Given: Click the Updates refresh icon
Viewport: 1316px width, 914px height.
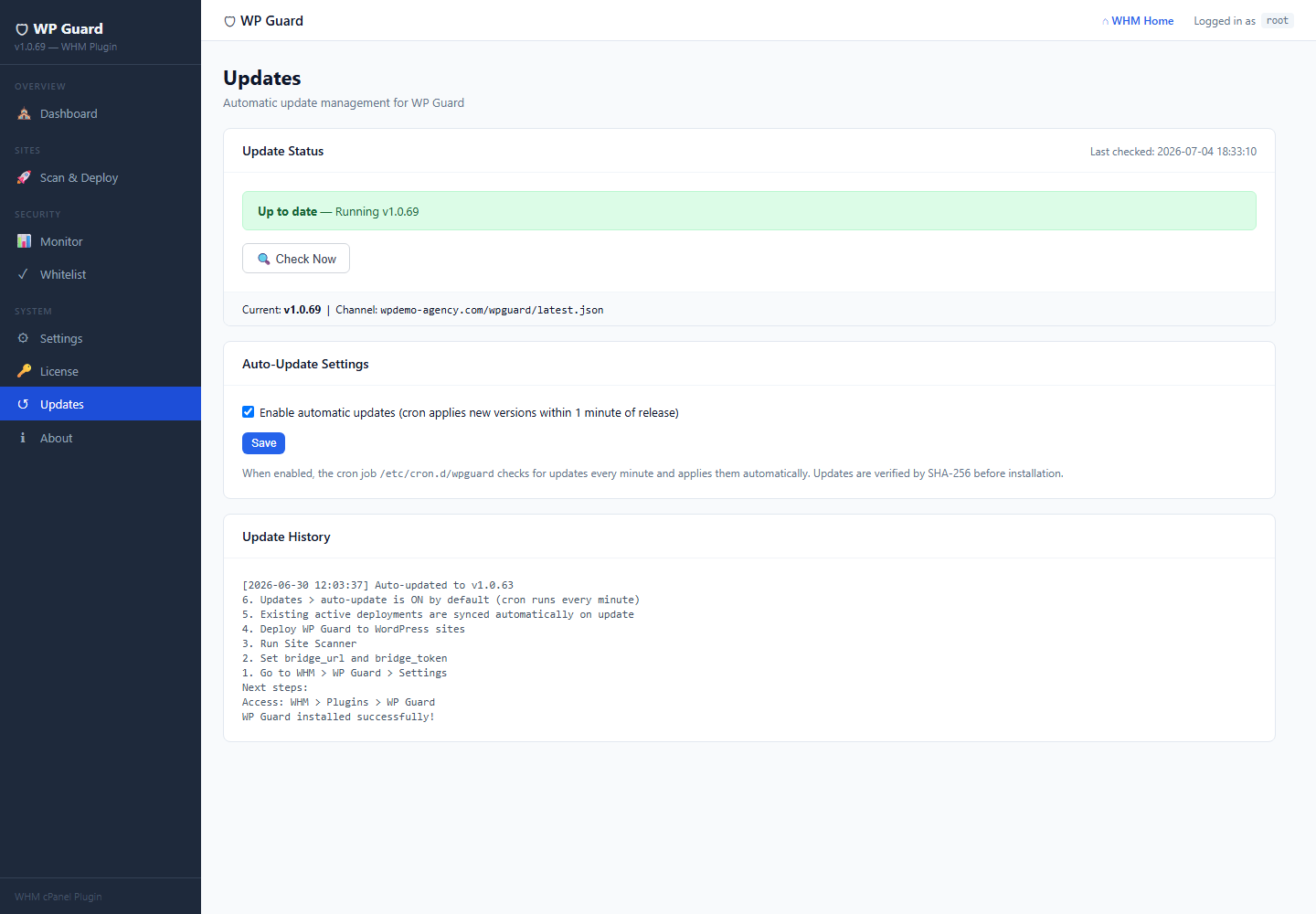Looking at the screenshot, I should point(24,404).
